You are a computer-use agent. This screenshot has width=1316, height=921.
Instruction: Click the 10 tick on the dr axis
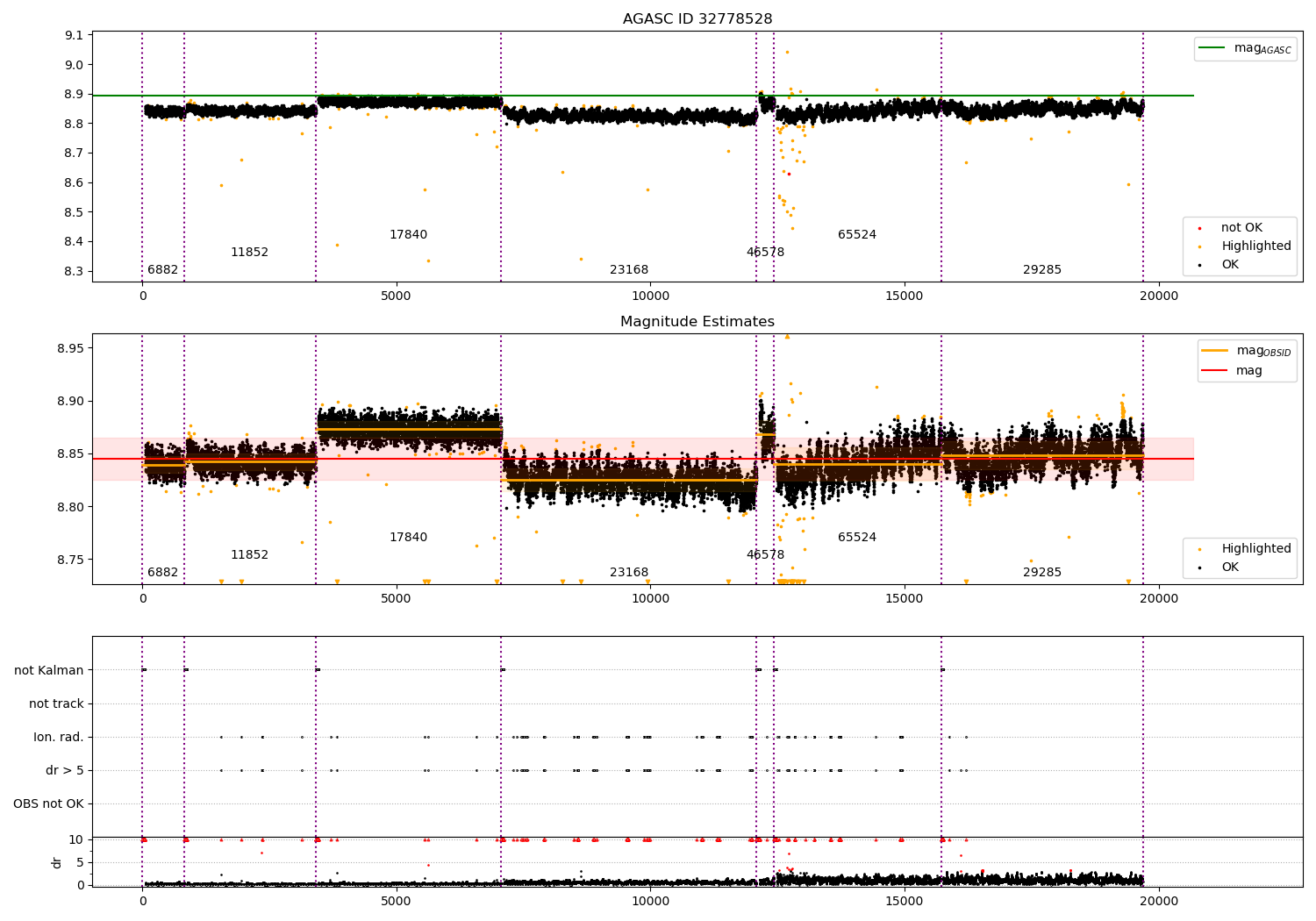coord(75,840)
